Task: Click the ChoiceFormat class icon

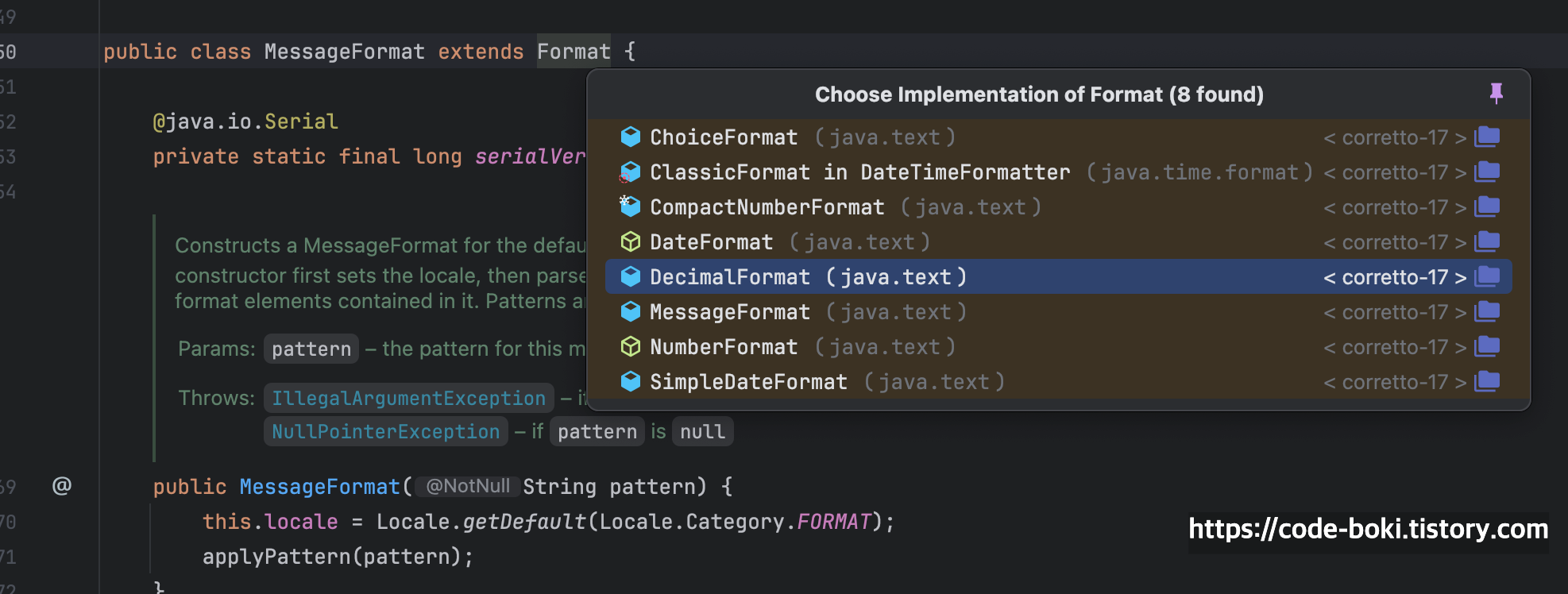Action: tap(631, 137)
